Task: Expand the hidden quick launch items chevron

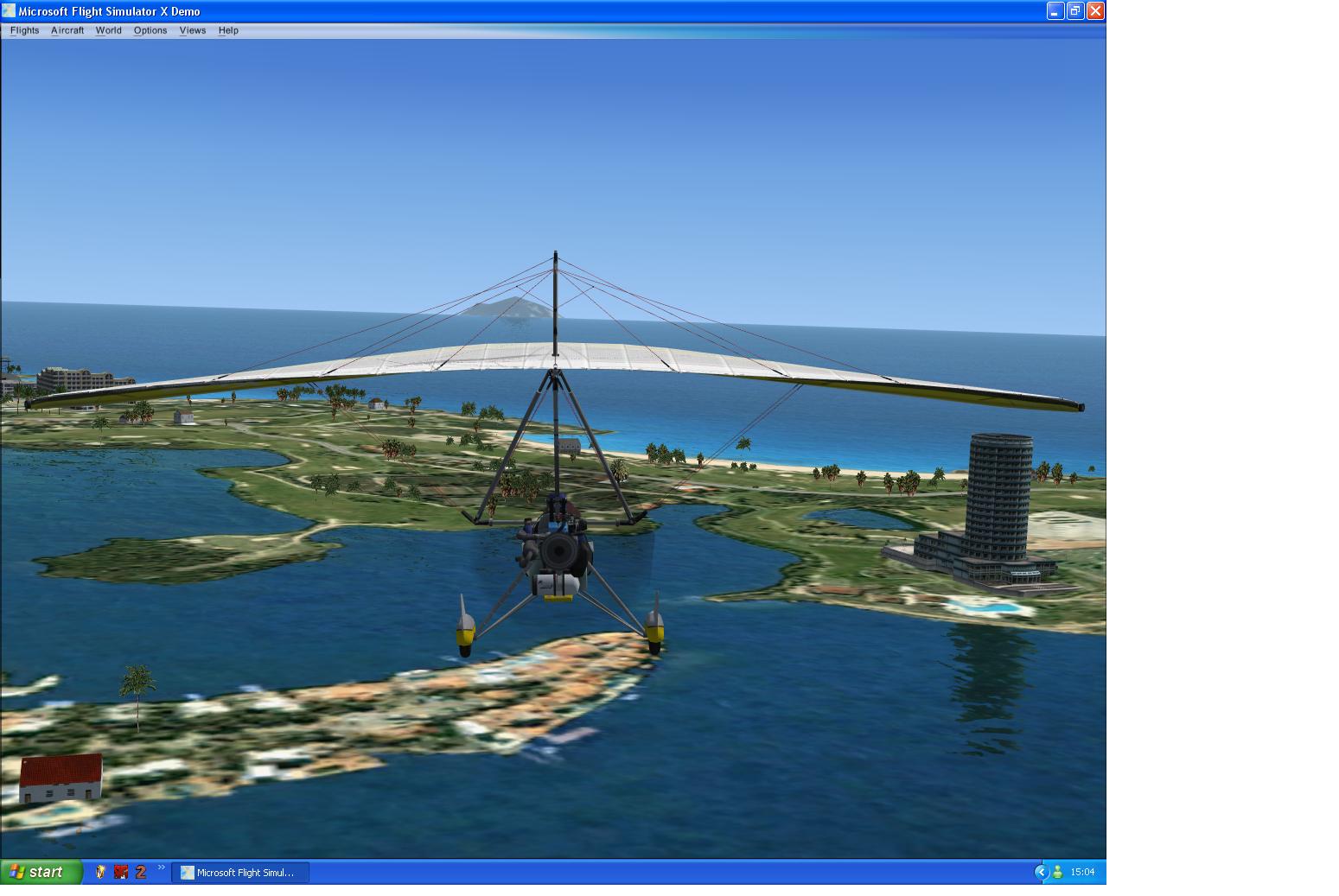Action: point(161,867)
